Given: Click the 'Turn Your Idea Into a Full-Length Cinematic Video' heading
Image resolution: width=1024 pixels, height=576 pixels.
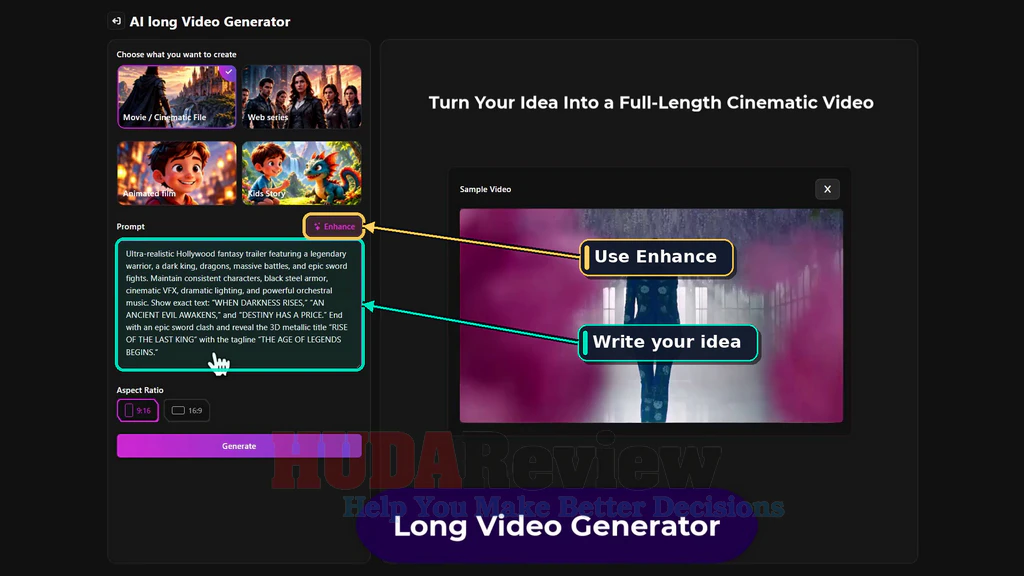Looking at the screenshot, I should click(651, 103).
